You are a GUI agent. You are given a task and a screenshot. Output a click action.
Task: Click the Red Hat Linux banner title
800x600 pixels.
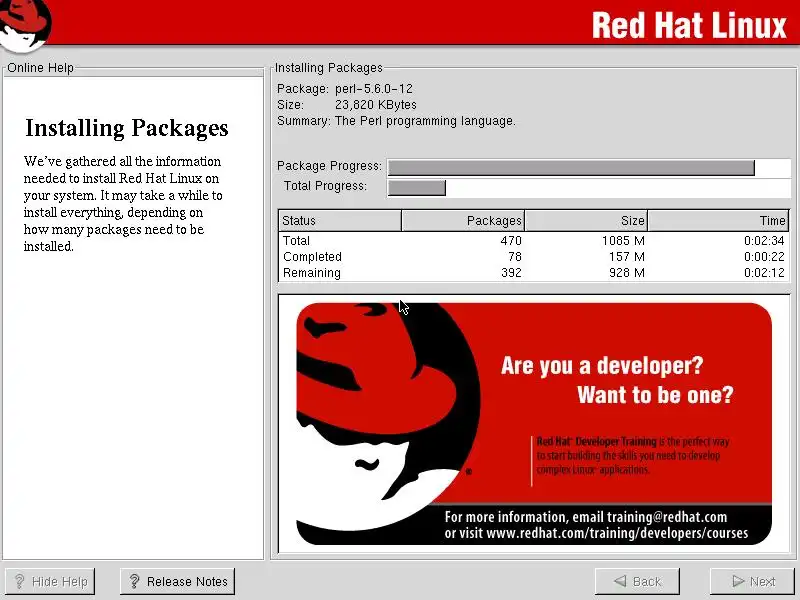click(689, 25)
